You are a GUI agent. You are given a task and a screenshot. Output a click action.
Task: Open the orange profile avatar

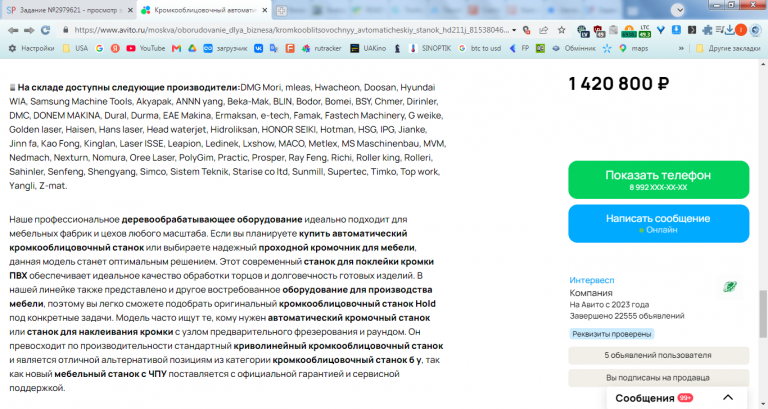[x=741, y=30]
